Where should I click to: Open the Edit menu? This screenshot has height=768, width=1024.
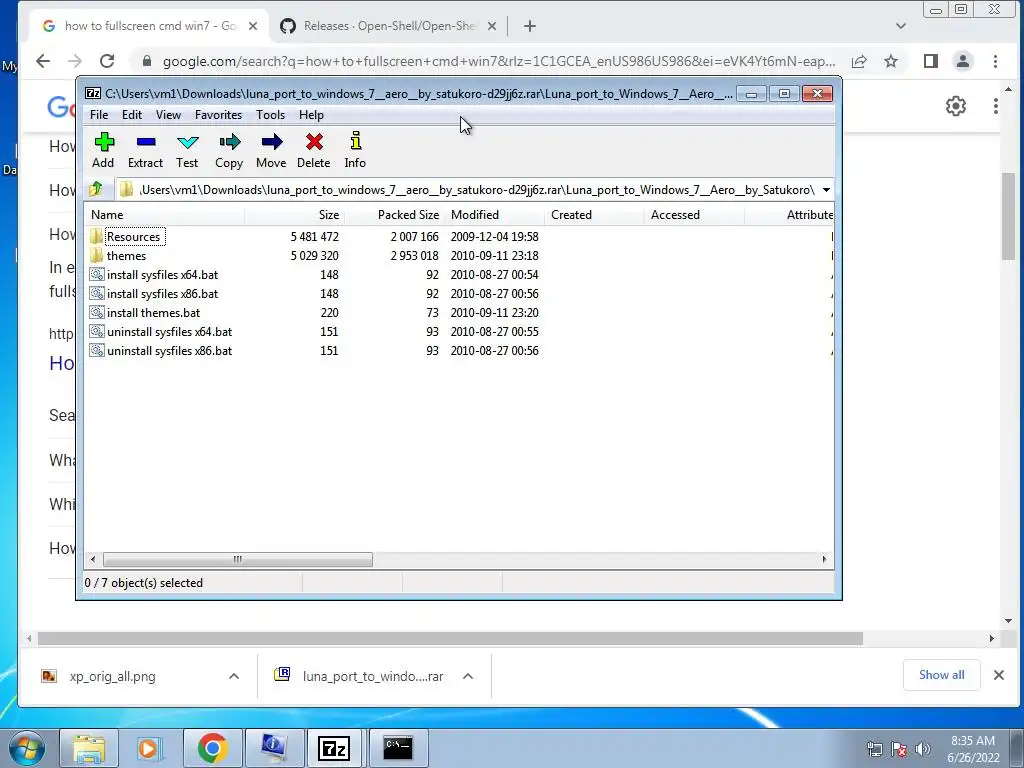point(131,115)
